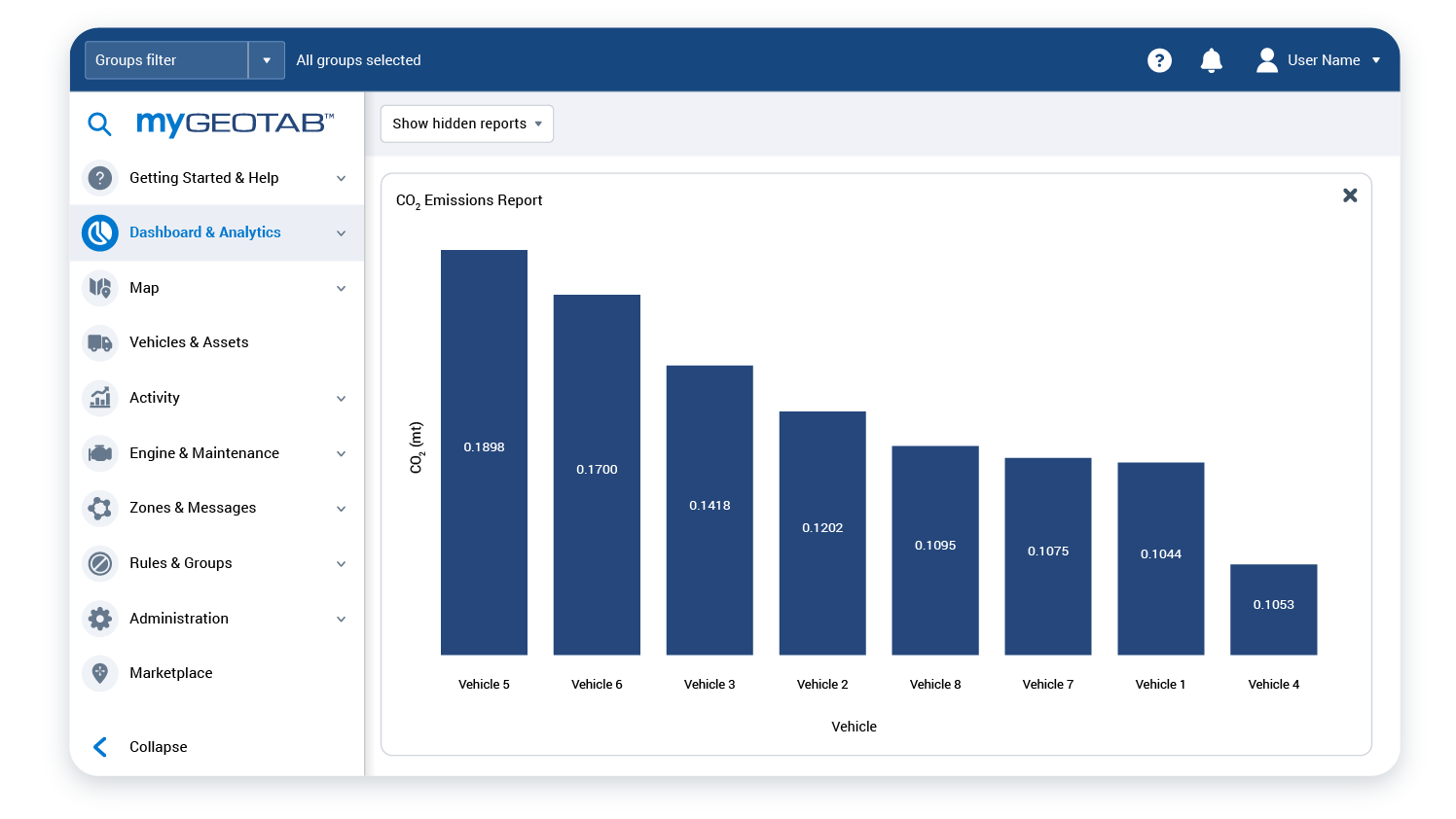Image resolution: width=1456 pixels, height=819 pixels.
Task: Click the Marketplace icon in sidebar
Action: pos(100,673)
